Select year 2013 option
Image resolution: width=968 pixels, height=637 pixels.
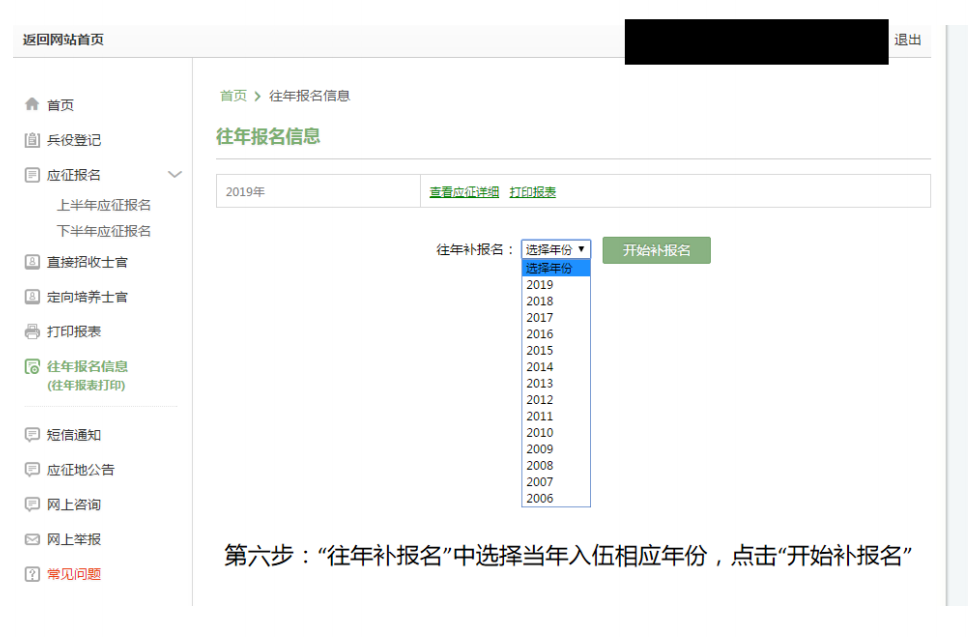point(556,383)
